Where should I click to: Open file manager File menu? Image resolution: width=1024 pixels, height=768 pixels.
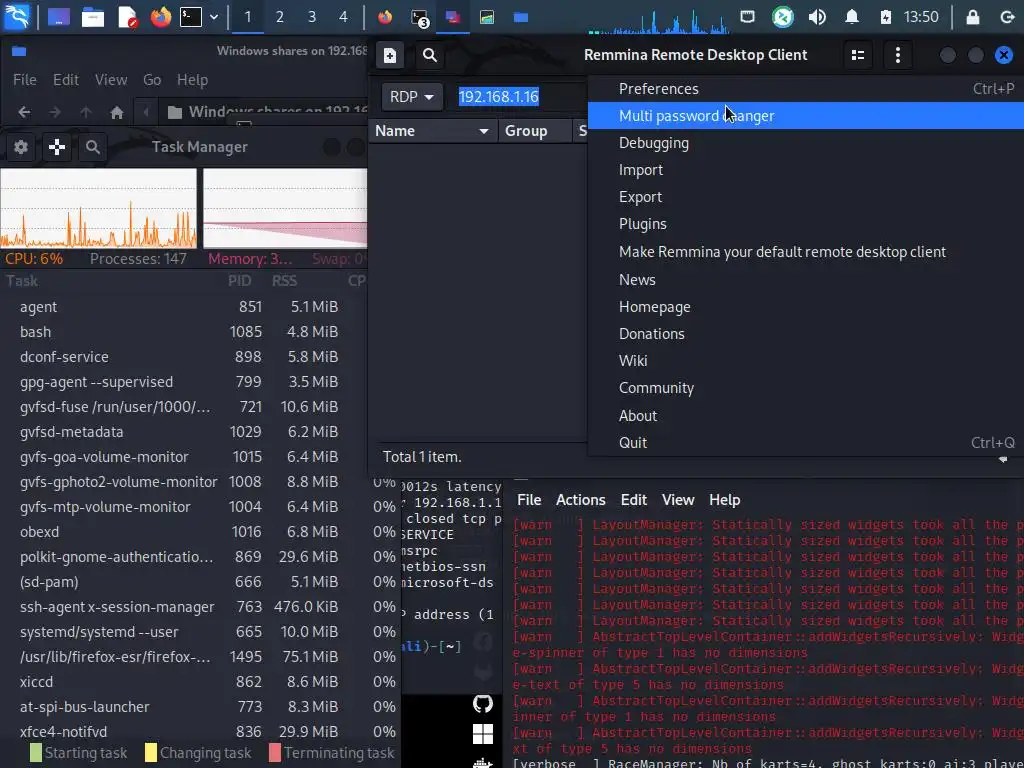pyautogui.click(x=25, y=80)
